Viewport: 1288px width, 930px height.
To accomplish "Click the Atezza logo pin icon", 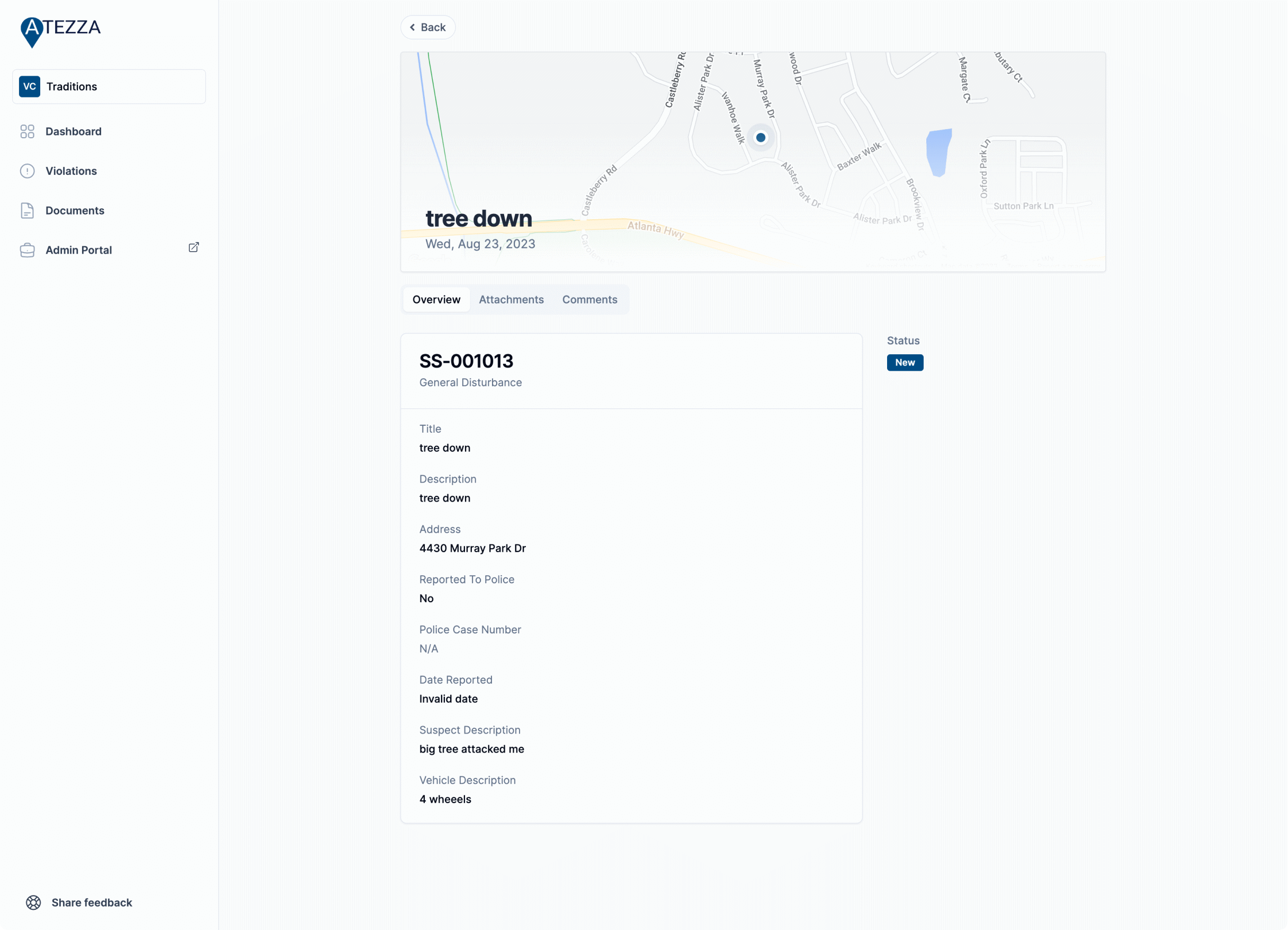I will click(32, 31).
